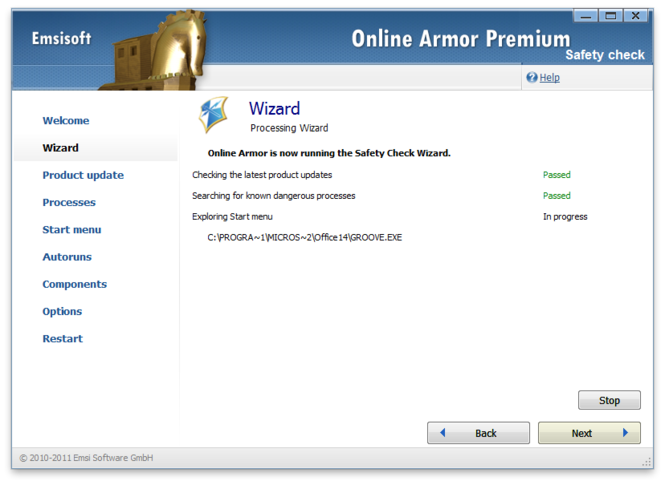Click the Back button
This screenshot has width=665, height=485.
point(478,433)
